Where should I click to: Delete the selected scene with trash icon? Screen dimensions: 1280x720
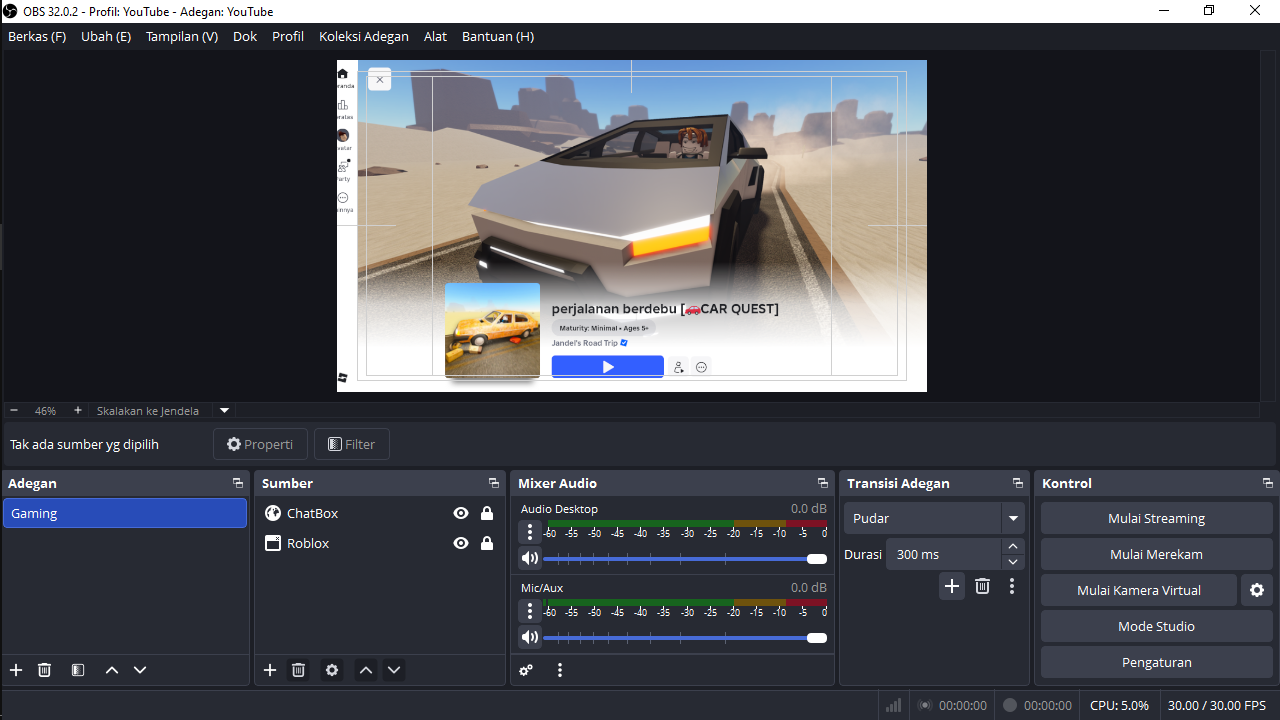(44, 670)
